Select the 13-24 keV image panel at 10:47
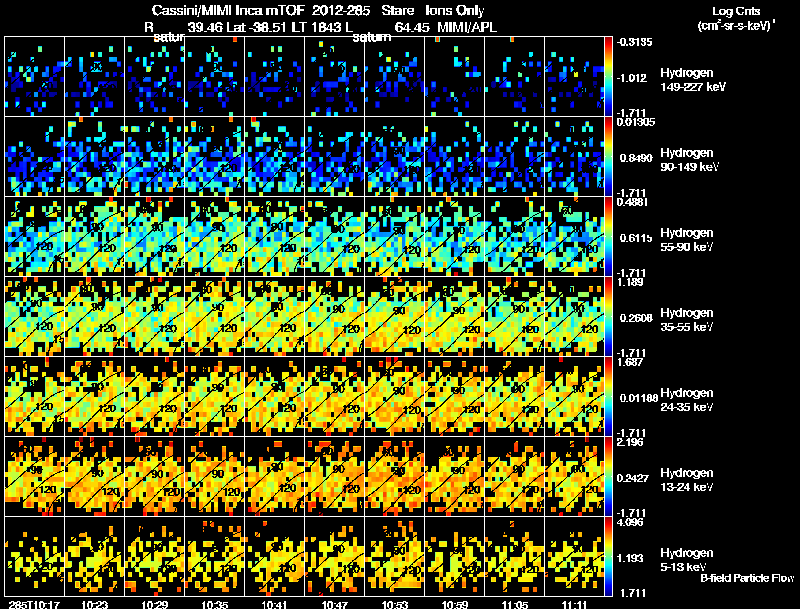This screenshot has width=800, height=609. (335, 477)
